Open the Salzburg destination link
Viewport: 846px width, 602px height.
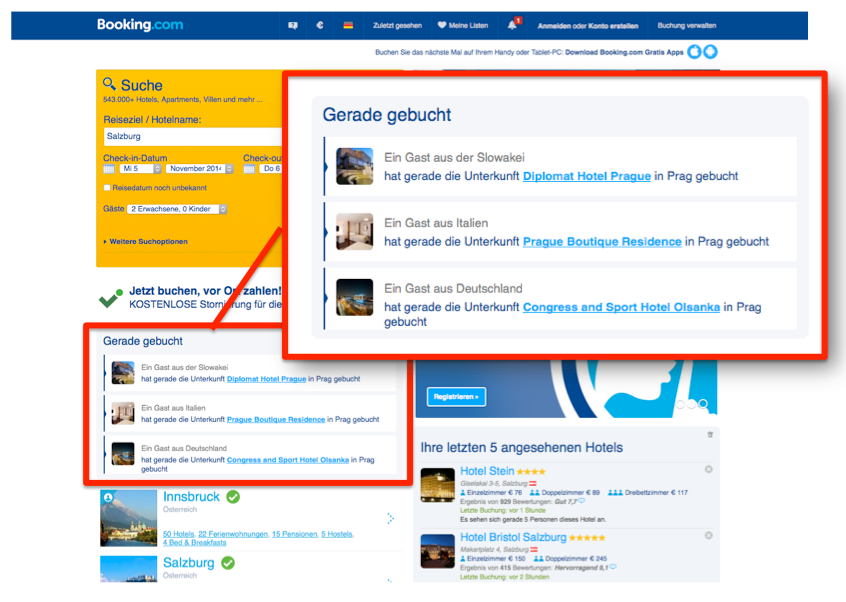coord(189,563)
